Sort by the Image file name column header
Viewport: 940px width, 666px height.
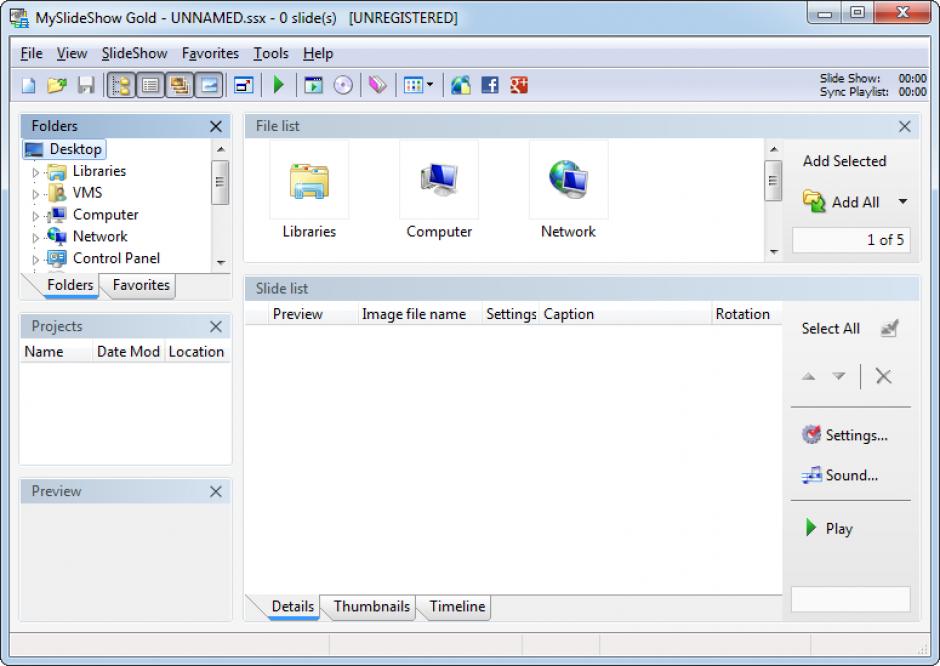[420, 314]
